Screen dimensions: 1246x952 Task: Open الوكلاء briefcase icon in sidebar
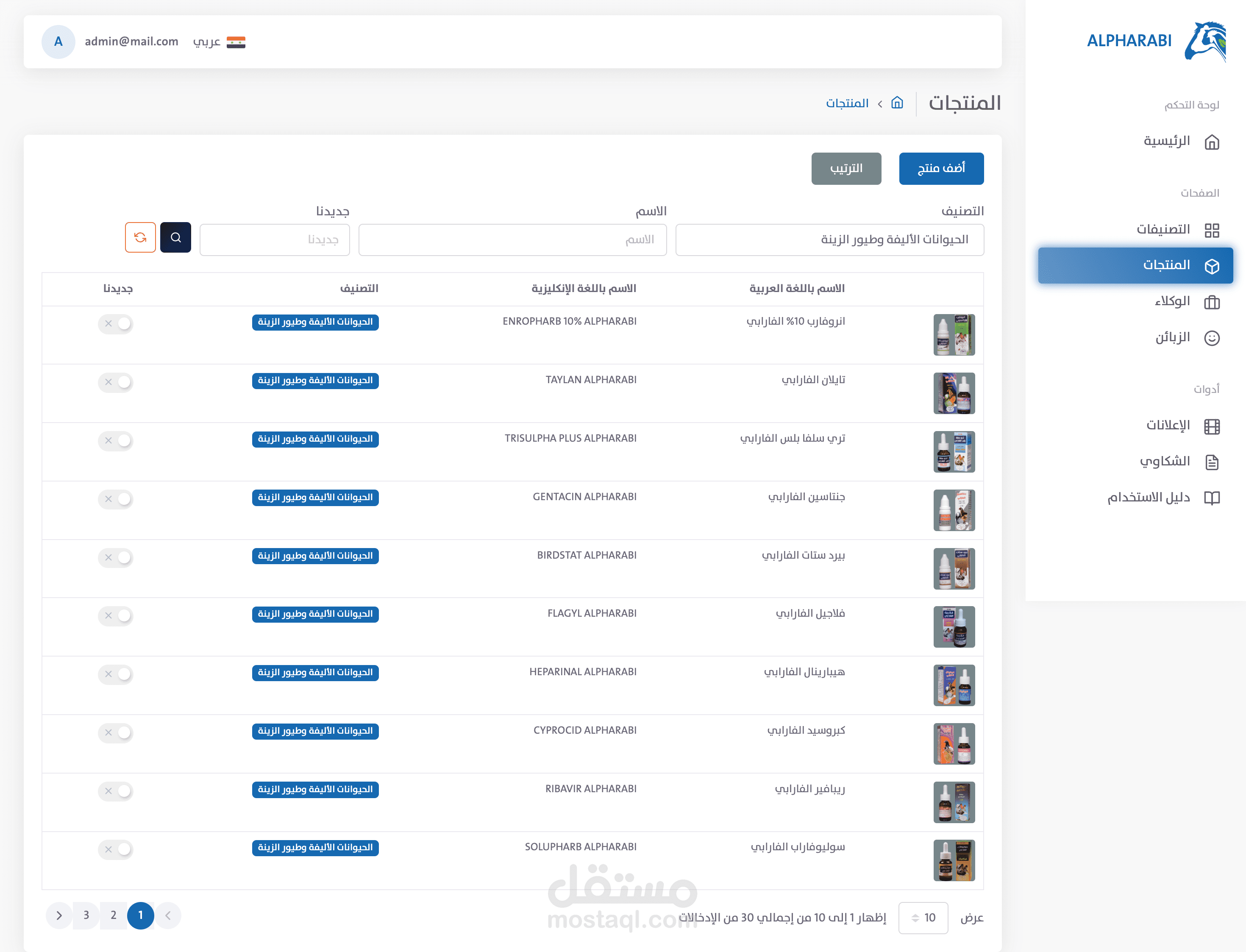(x=1211, y=302)
